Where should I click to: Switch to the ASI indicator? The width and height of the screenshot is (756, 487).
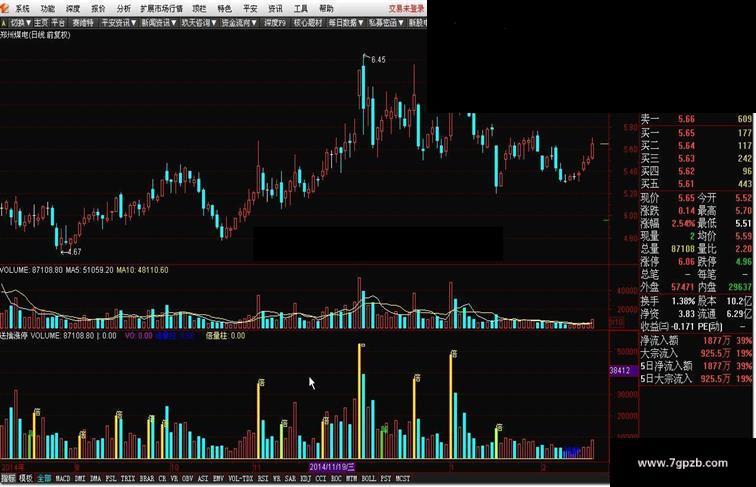[203, 478]
